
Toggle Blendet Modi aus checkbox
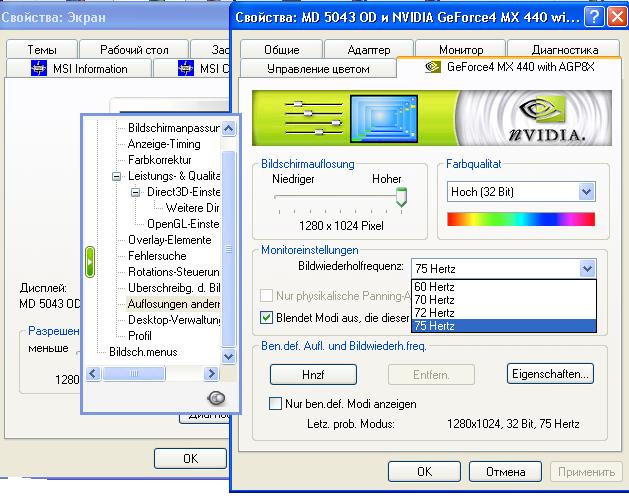[266, 318]
